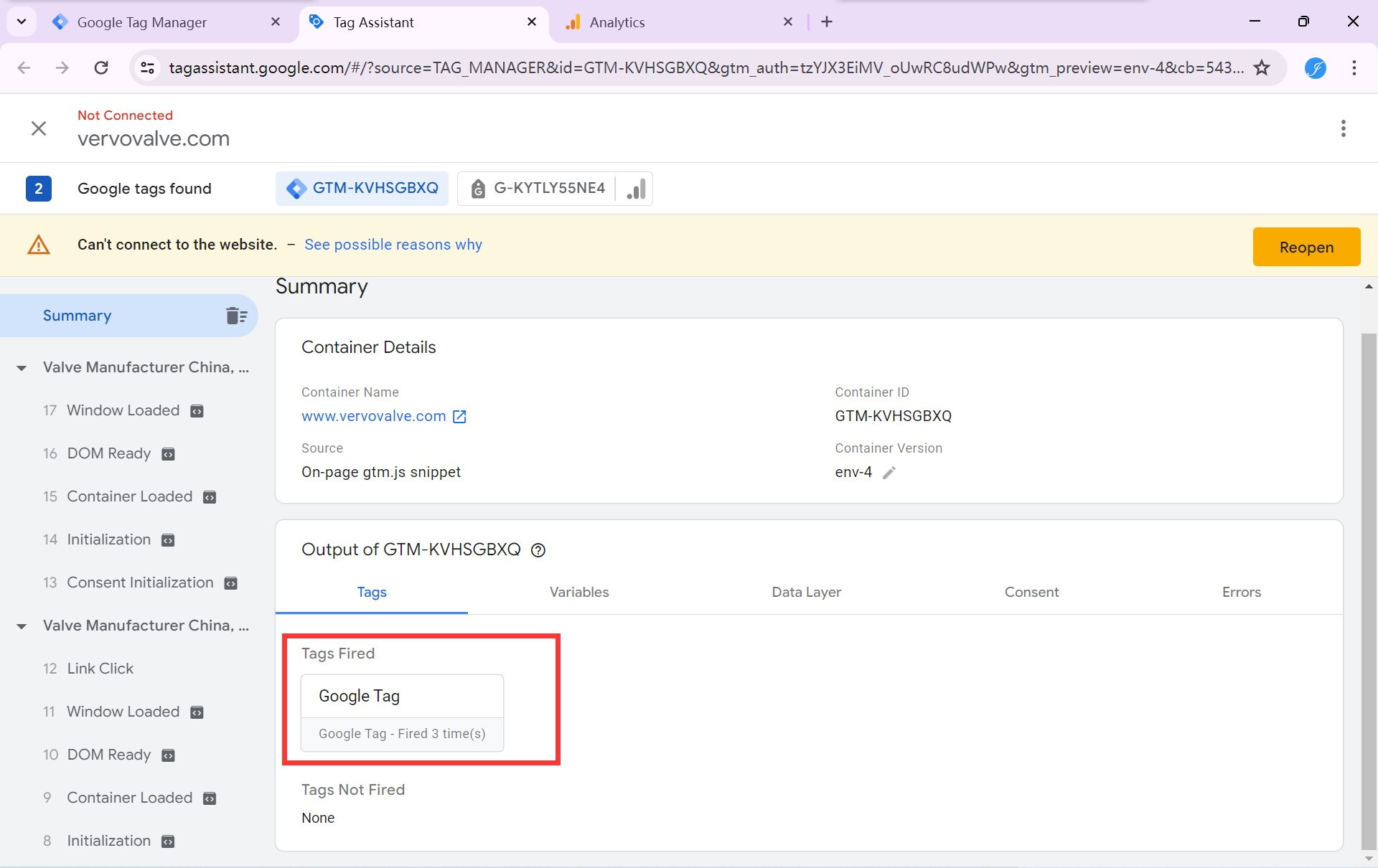1378x868 pixels.
Task: Click external link icon next to vervovalve.com
Action: click(x=459, y=417)
